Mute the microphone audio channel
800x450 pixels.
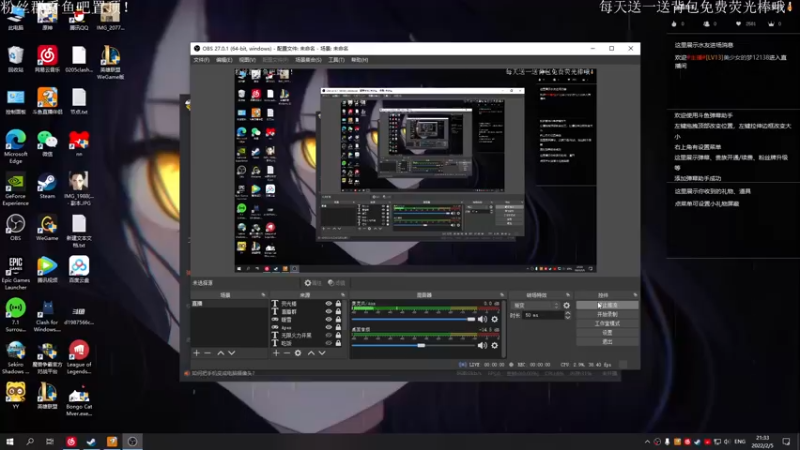pos(482,319)
